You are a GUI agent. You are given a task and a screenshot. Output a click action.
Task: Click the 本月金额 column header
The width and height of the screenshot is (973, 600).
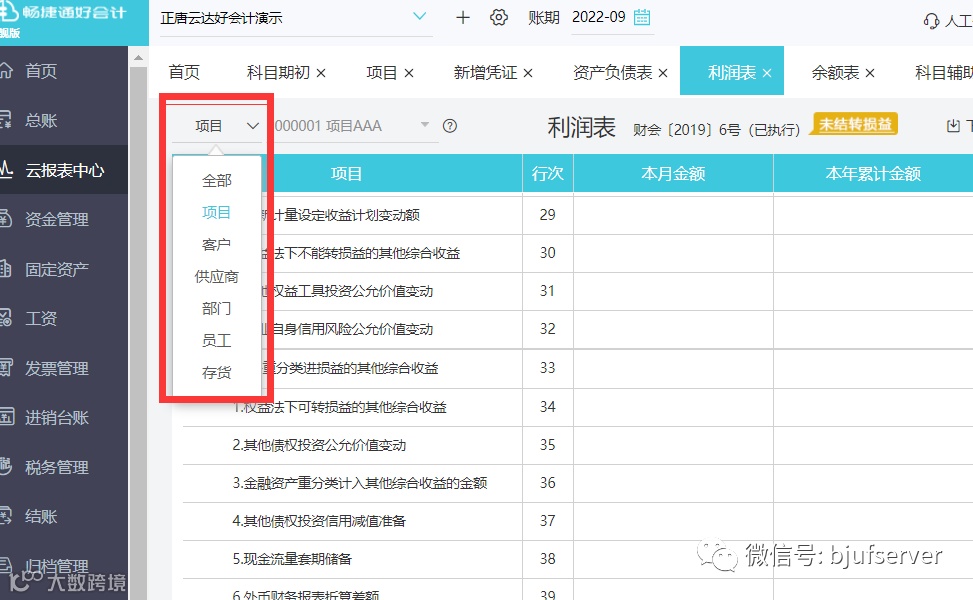pos(673,174)
